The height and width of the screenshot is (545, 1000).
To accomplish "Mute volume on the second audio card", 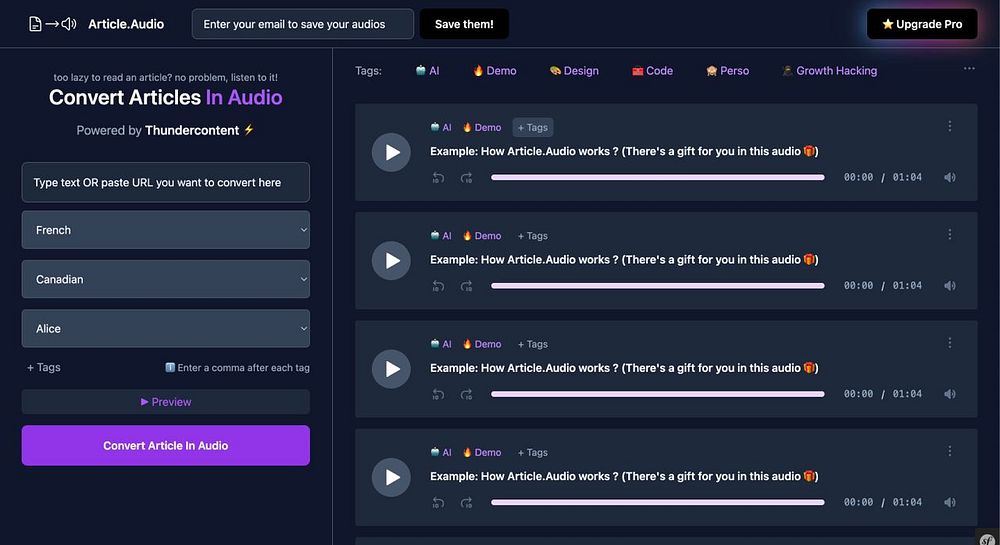I will [950, 286].
